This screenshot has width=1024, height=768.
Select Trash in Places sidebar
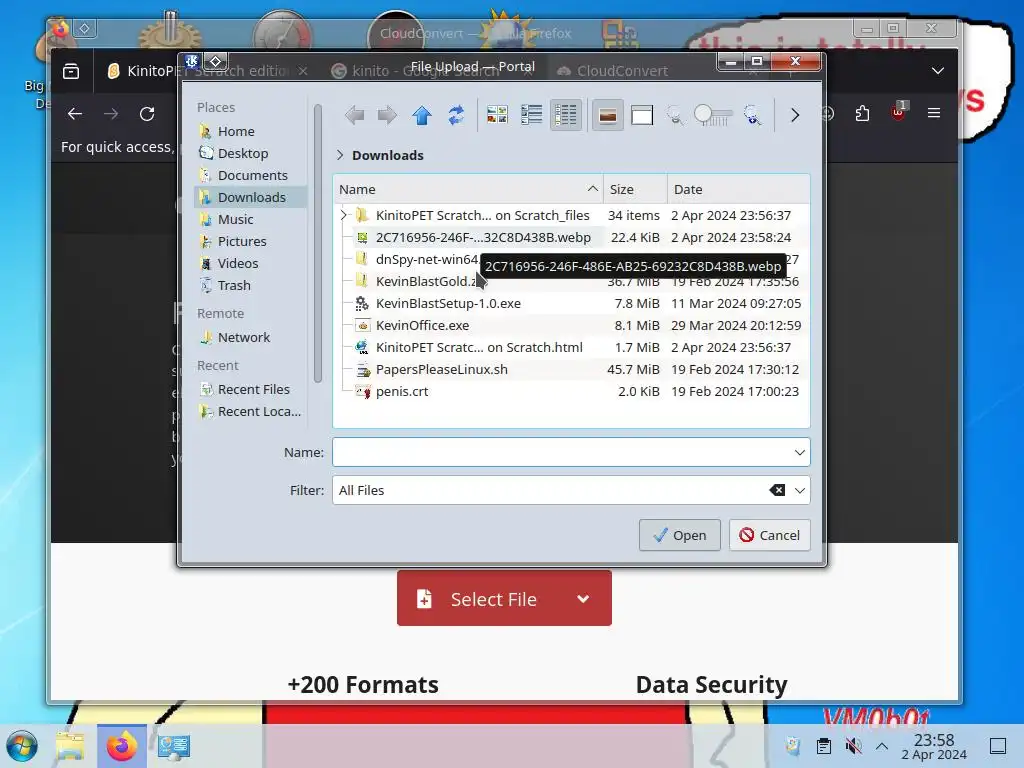pyautogui.click(x=250, y=285)
